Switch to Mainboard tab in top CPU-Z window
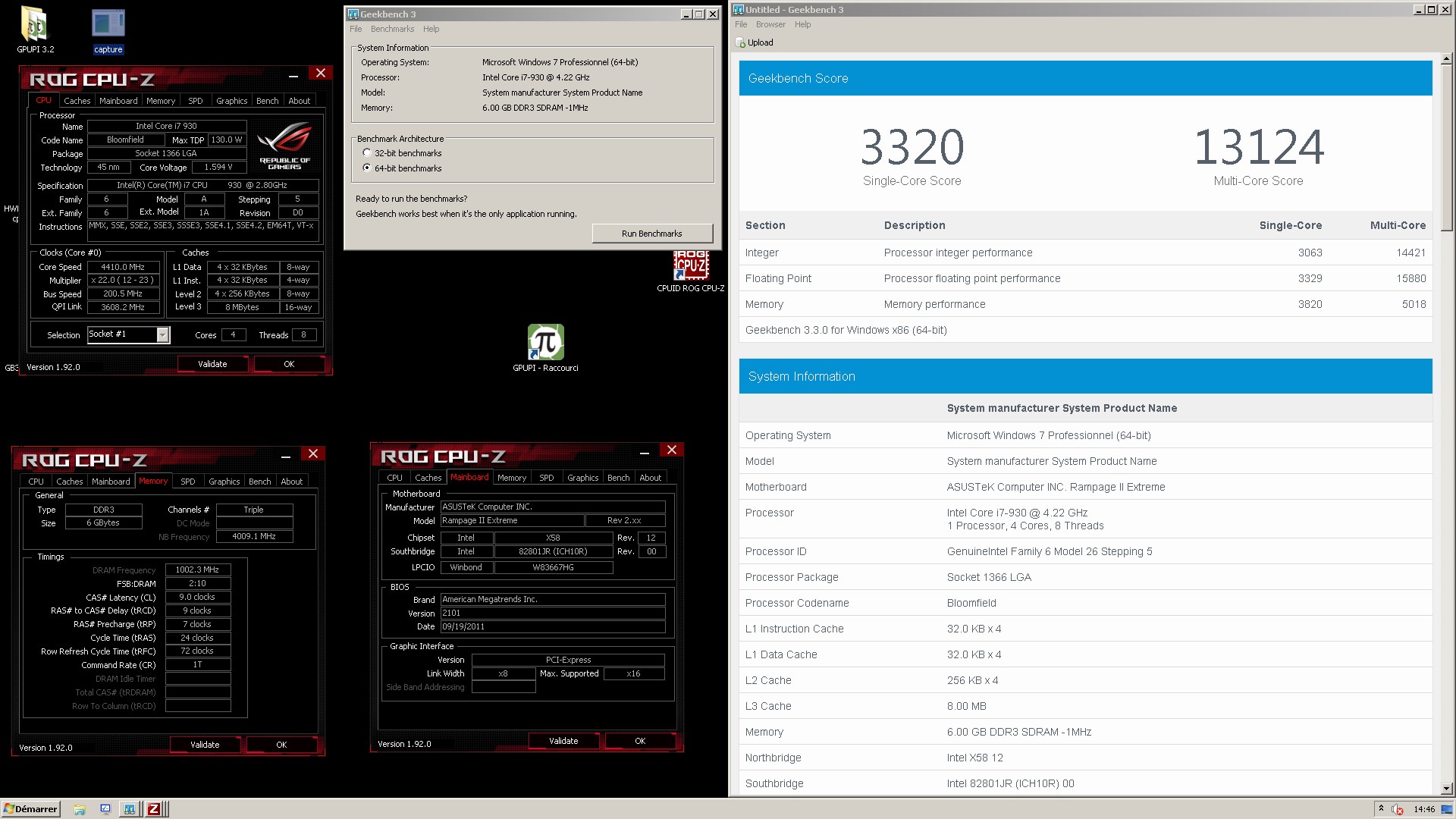 tap(118, 101)
